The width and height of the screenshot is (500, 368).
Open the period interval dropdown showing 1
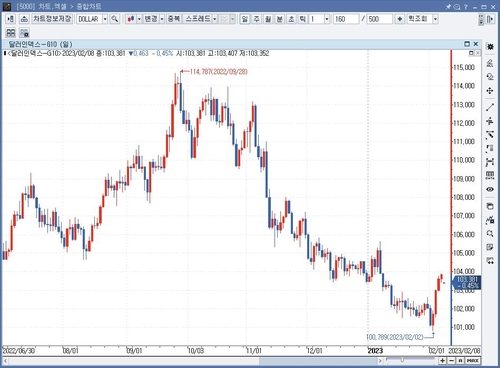(327, 19)
